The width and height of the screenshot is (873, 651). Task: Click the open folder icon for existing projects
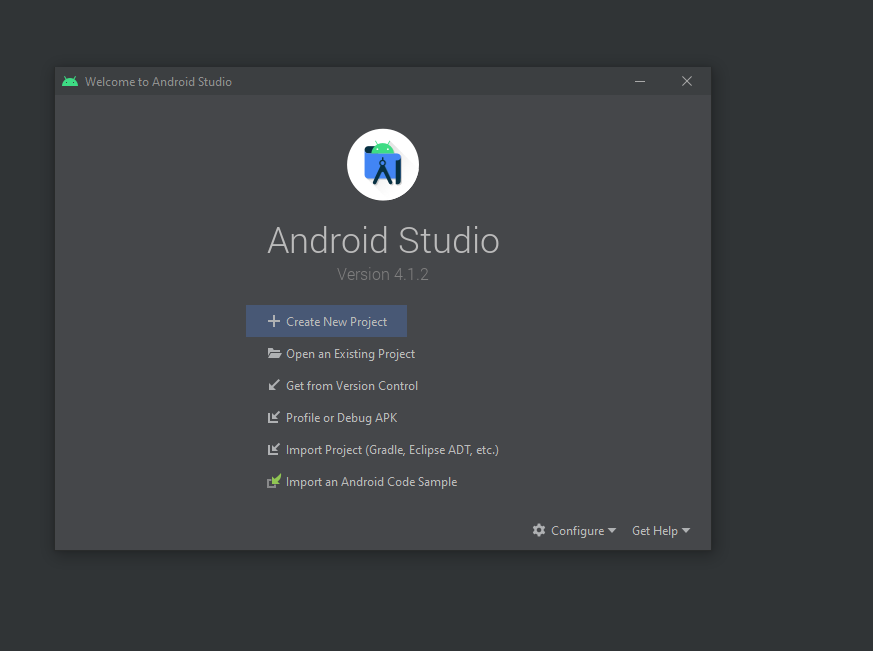(x=274, y=354)
